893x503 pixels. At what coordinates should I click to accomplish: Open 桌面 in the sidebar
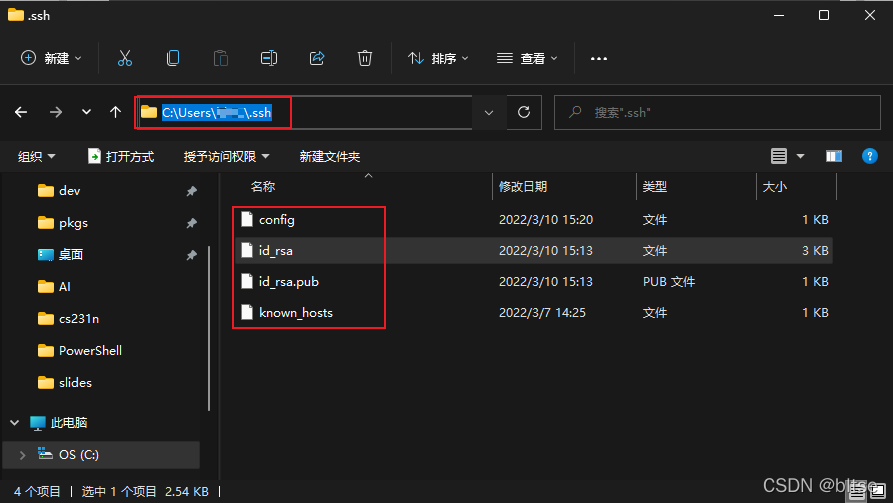[x=71, y=255]
